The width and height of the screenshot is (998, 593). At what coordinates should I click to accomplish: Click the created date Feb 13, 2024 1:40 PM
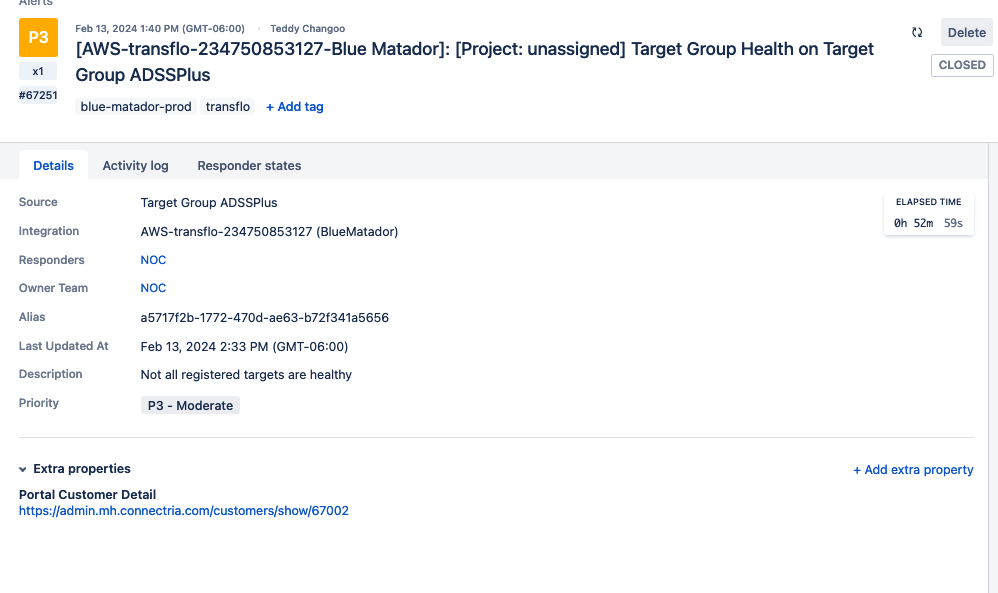click(x=160, y=29)
